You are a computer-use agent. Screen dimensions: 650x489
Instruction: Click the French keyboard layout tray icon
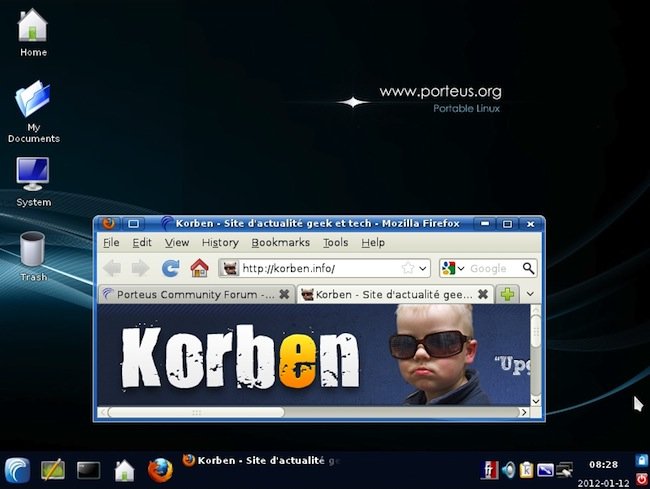[489, 470]
